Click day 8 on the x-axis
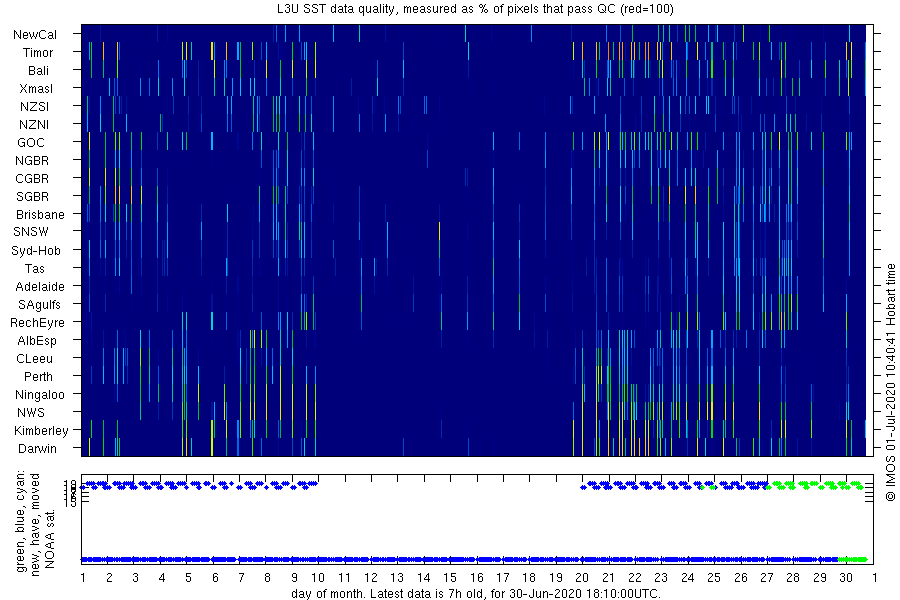The height and width of the screenshot is (600, 900). pyautogui.click(x=267, y=578)
